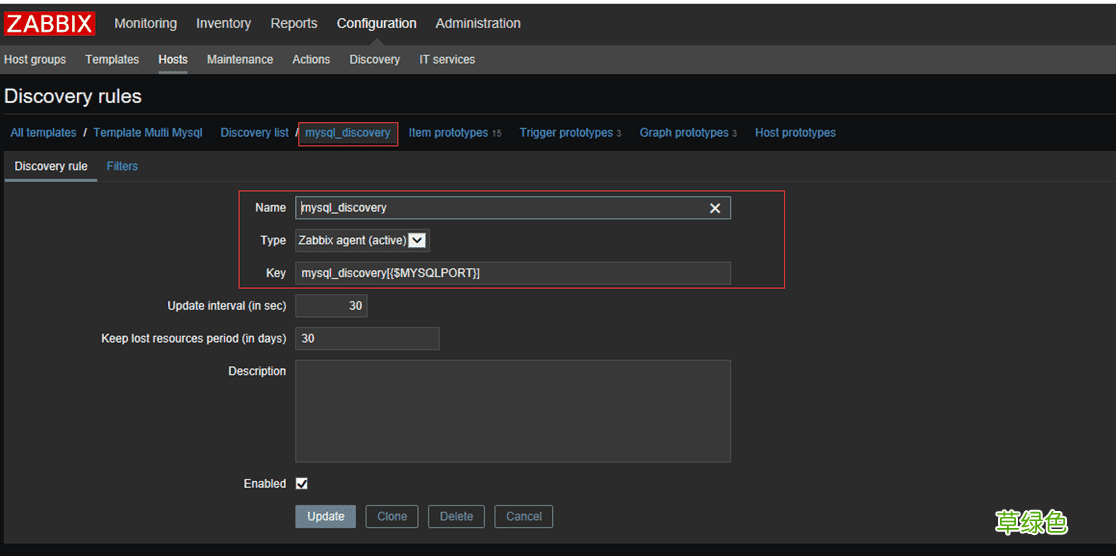Toggle the Enabled checkbox
1116x556 pixels.
pyautogui.click(x=302, y=484)
